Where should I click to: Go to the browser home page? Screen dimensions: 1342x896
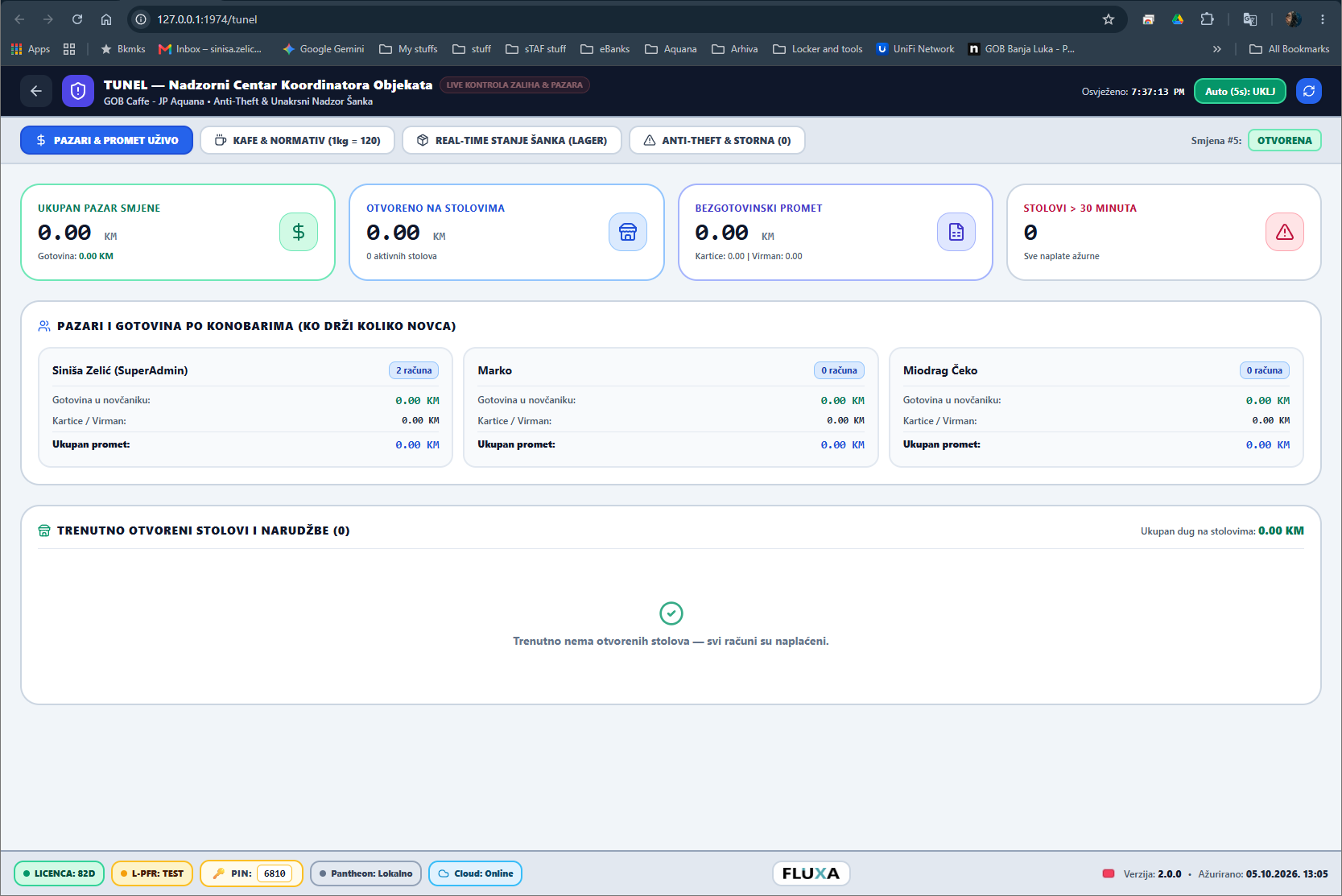coord(106,19)
